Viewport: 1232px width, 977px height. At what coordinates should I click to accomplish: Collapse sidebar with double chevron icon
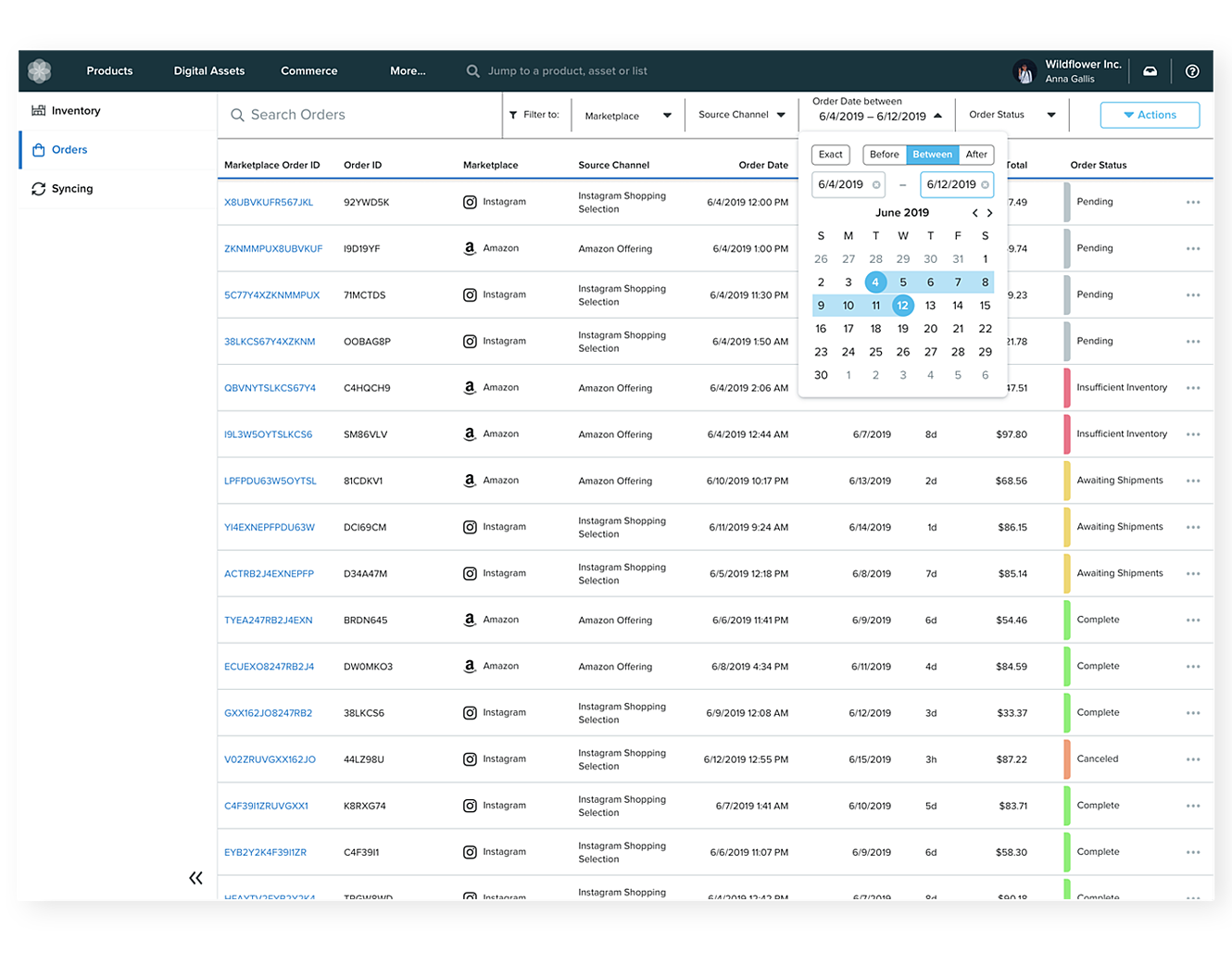click(x=195, y=878)
